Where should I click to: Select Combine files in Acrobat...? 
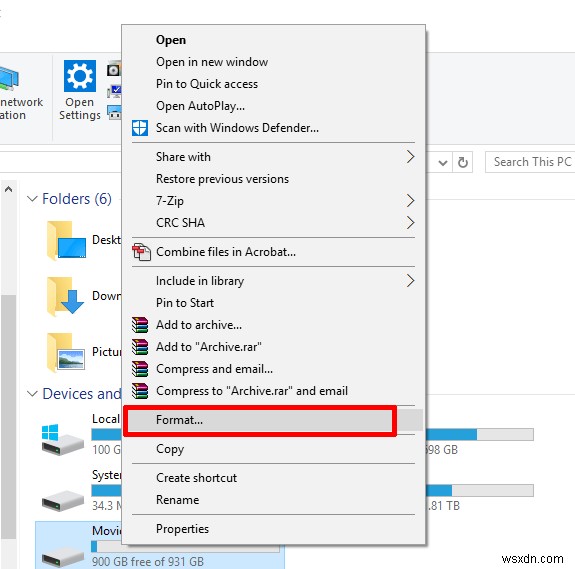273,252
